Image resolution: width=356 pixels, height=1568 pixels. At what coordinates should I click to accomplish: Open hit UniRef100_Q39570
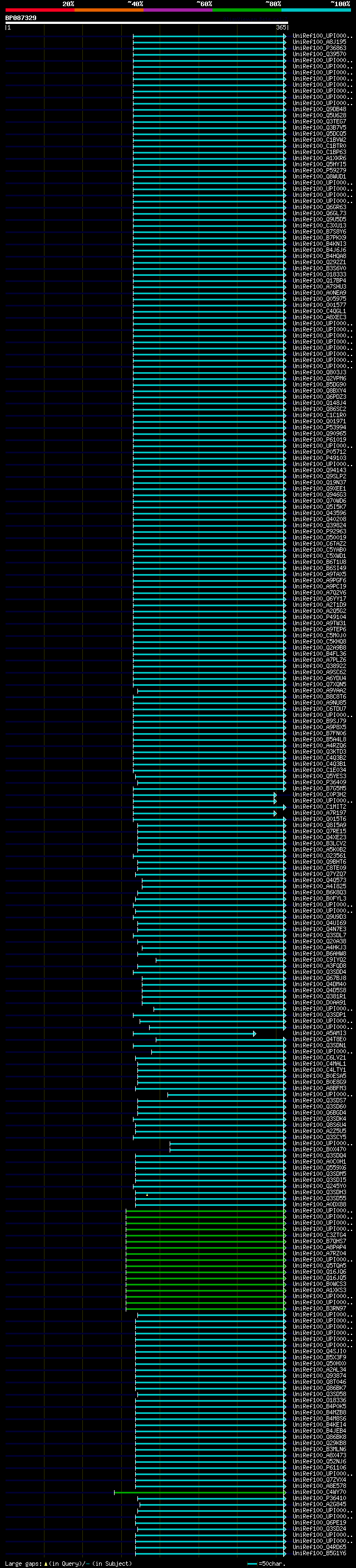pos(319,55)
